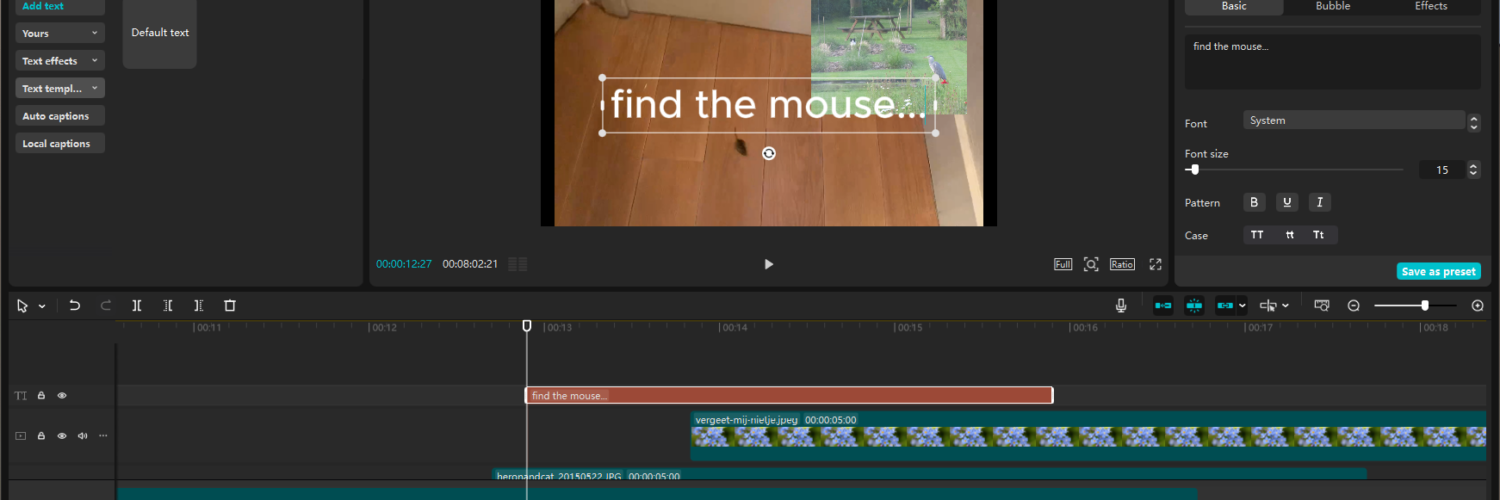The image size is (1500, 500).
Task: Click the Font size slider handle
Action: click(x=1195, y=170)
